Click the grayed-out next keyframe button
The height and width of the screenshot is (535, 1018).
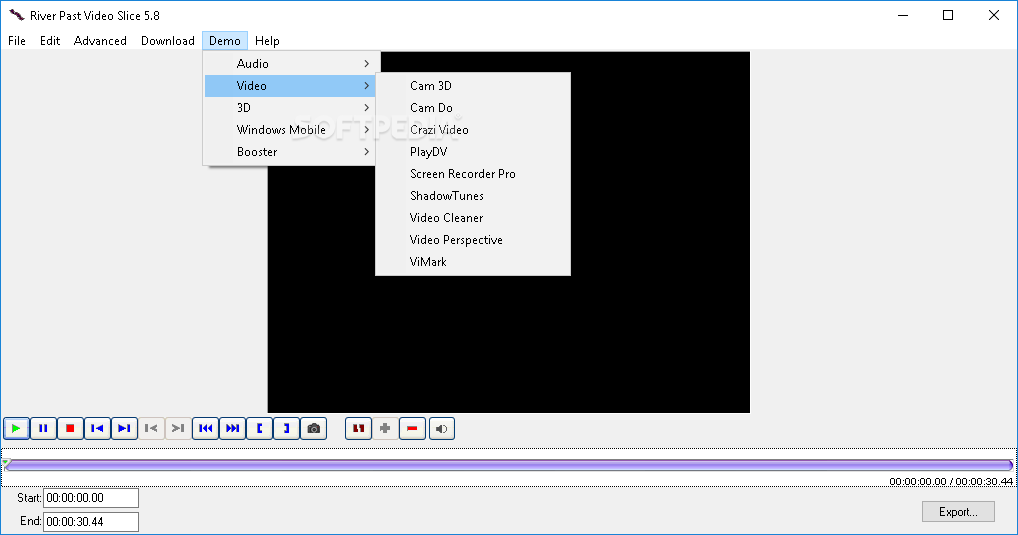coord(178,429)
